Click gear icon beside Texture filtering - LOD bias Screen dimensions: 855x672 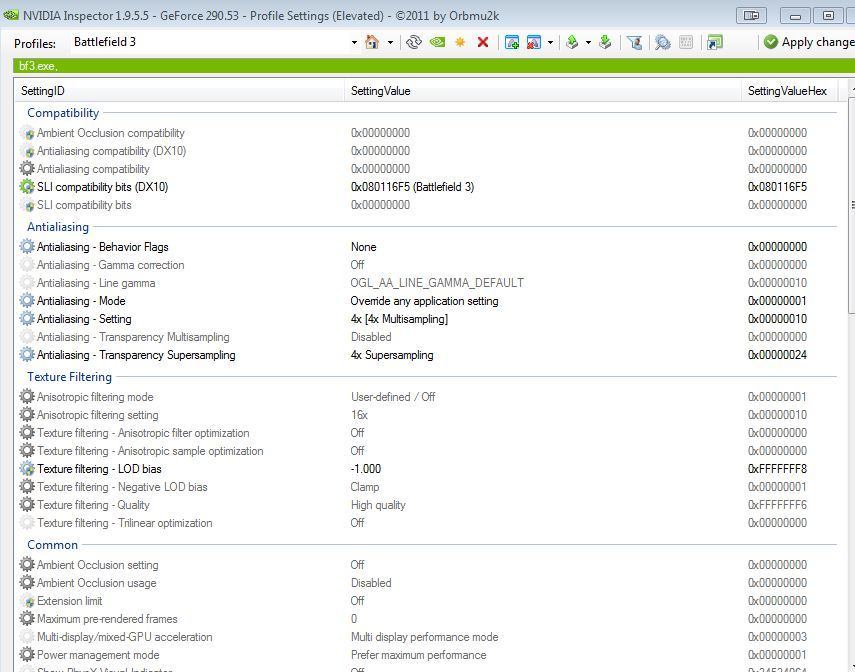click(27, 469)
